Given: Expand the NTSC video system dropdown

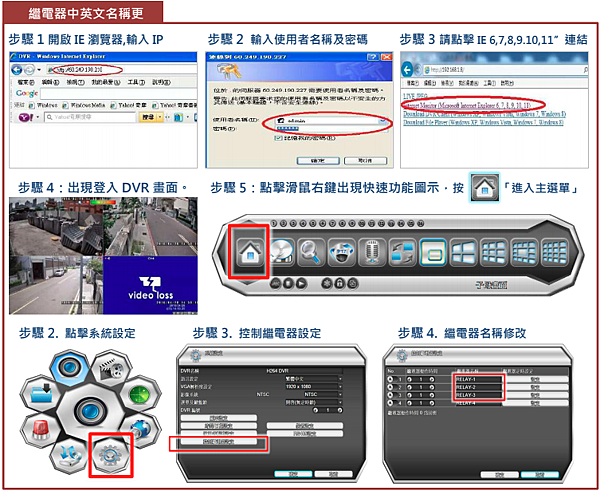Looking at the screenshot, I should tap(340, 394).
